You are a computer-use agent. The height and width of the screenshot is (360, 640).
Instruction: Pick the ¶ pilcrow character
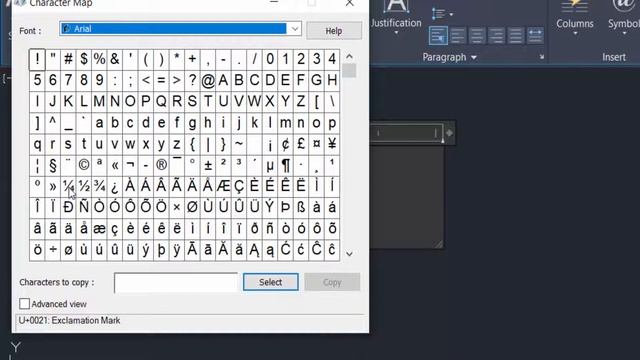[285, 165]
